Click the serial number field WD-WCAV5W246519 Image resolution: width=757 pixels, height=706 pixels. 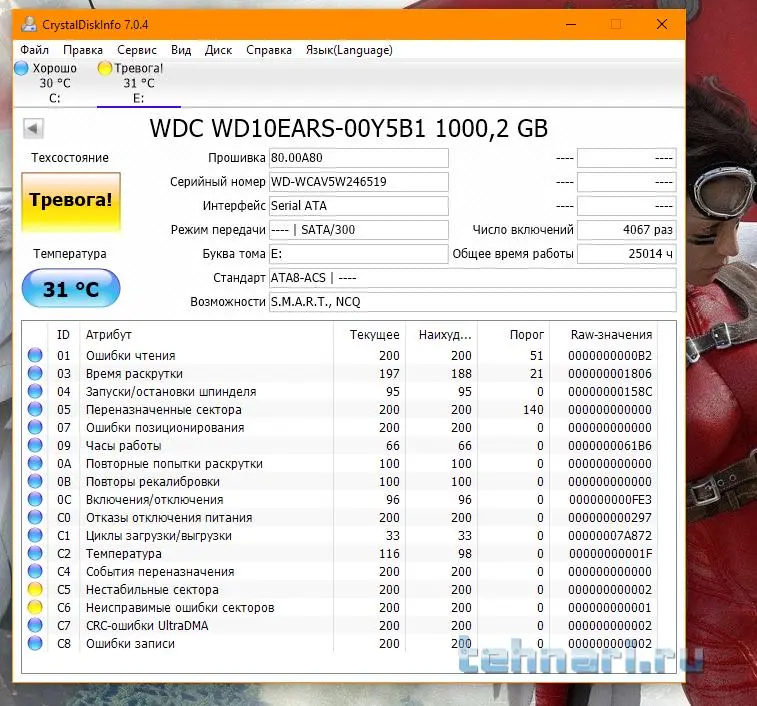(x=358, y=182)
